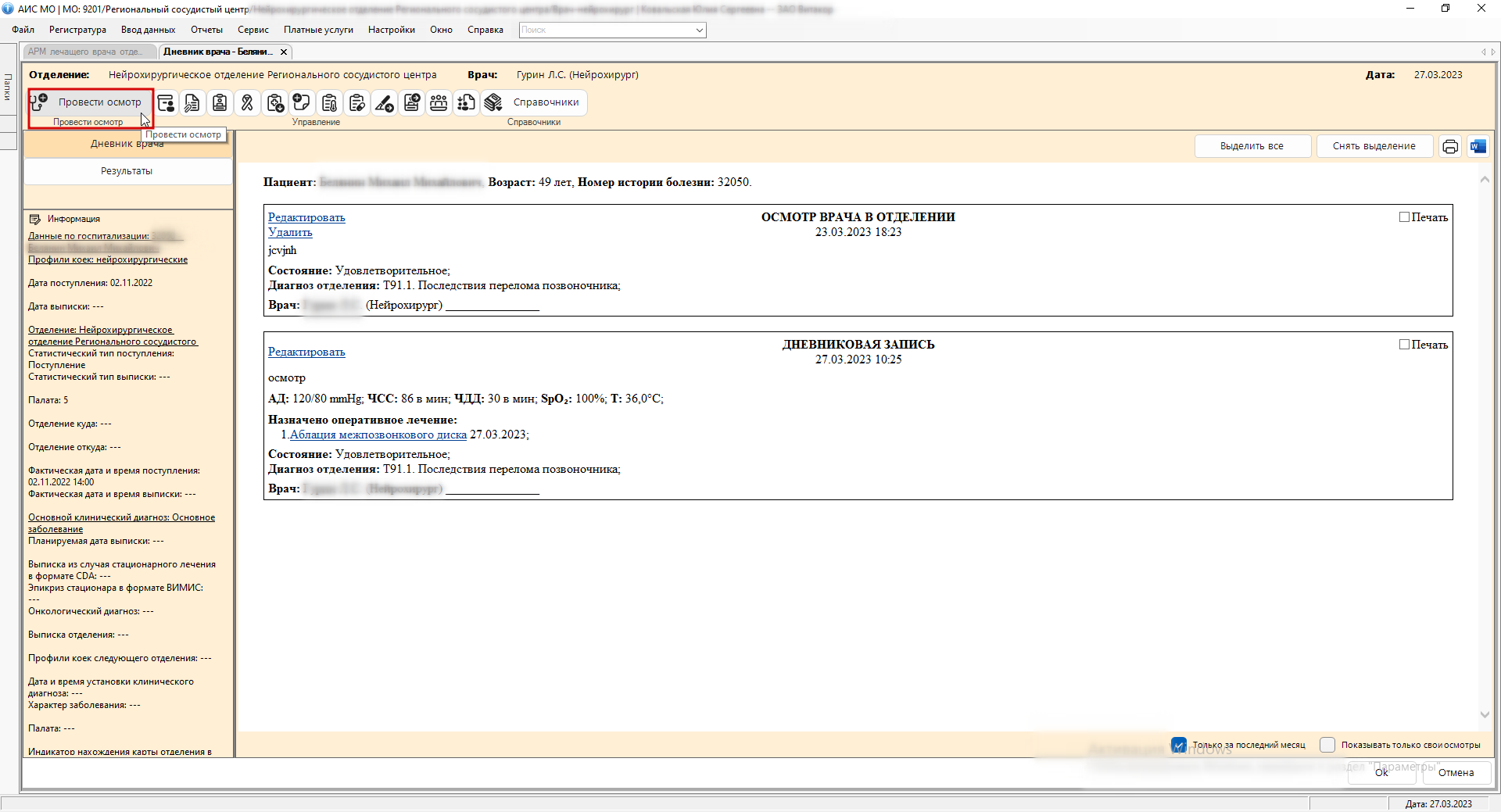
Task: Open the Справка menu
Action: (485, 30)
